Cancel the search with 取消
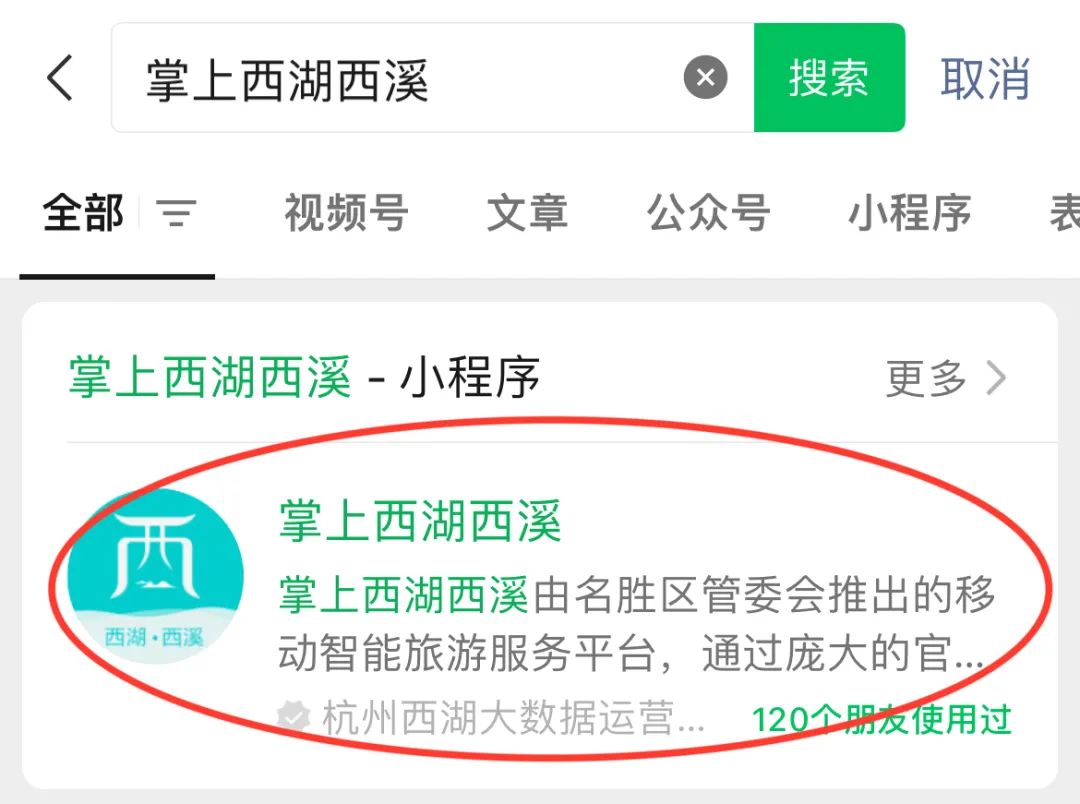This screenshot has height=804, width=1080. [x=985, y=79]
